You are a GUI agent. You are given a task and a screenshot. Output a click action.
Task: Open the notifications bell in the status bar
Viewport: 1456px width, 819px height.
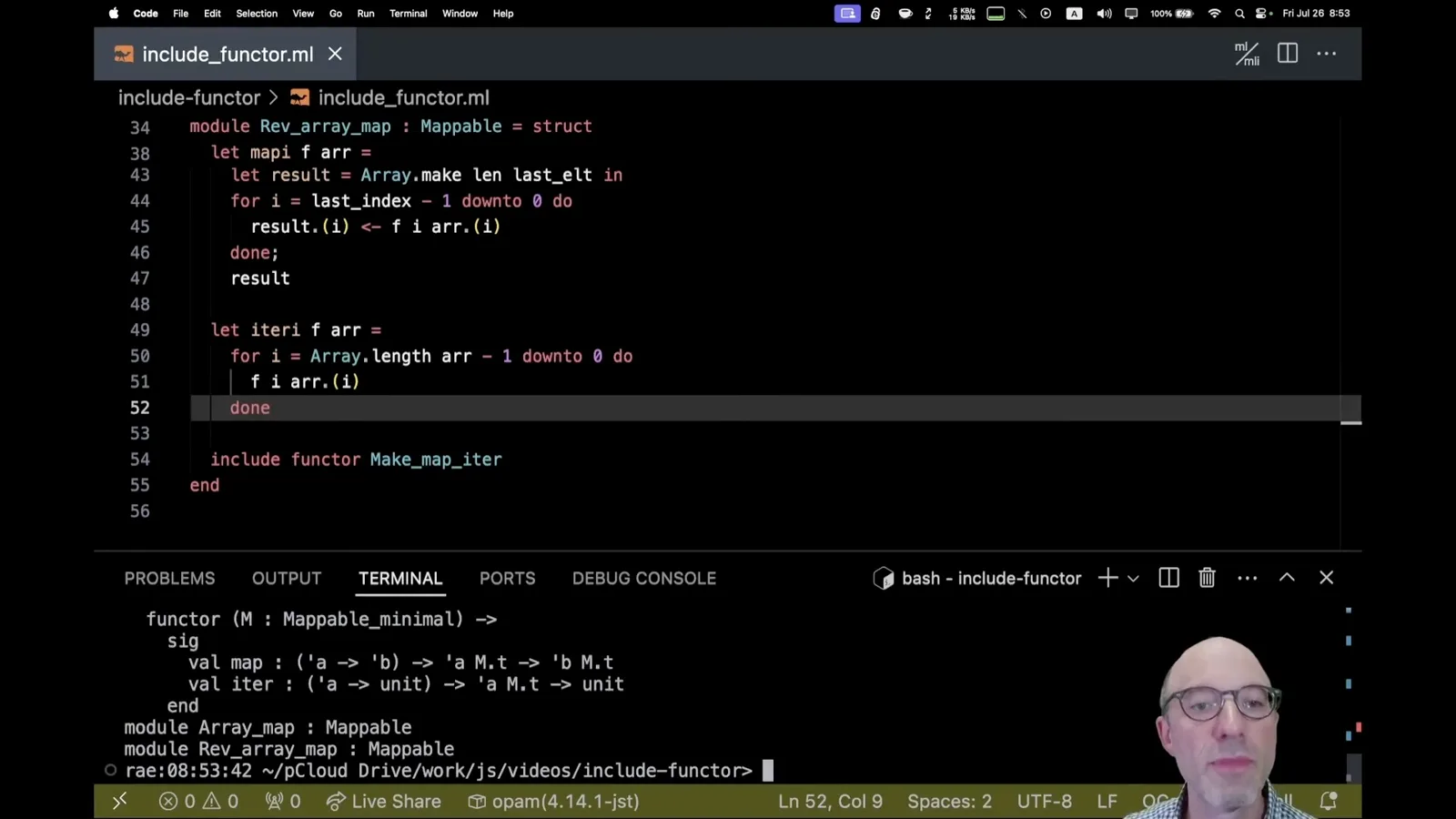pos(1329,801)
